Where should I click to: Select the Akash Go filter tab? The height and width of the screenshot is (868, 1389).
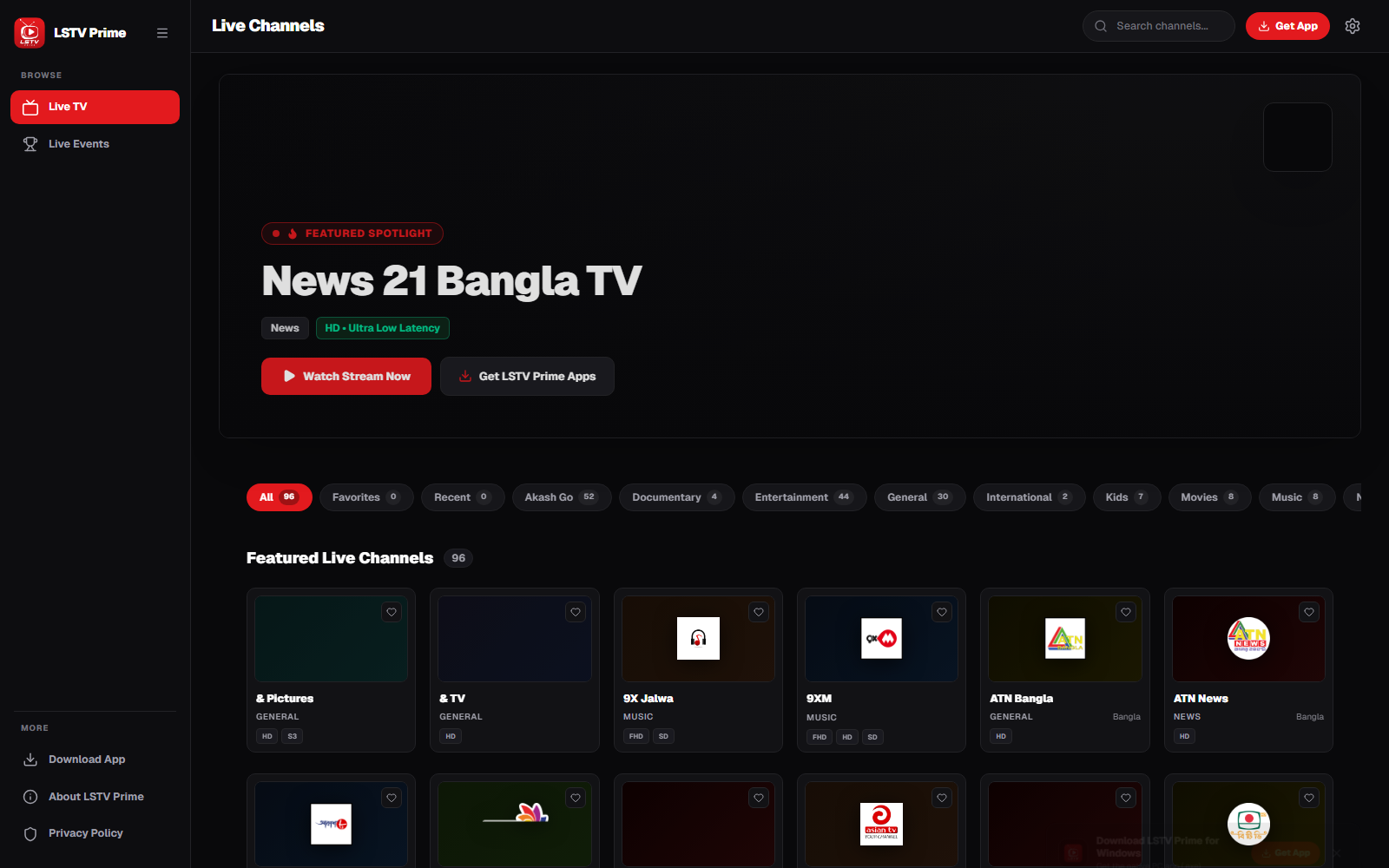click(x=562, y=497)
